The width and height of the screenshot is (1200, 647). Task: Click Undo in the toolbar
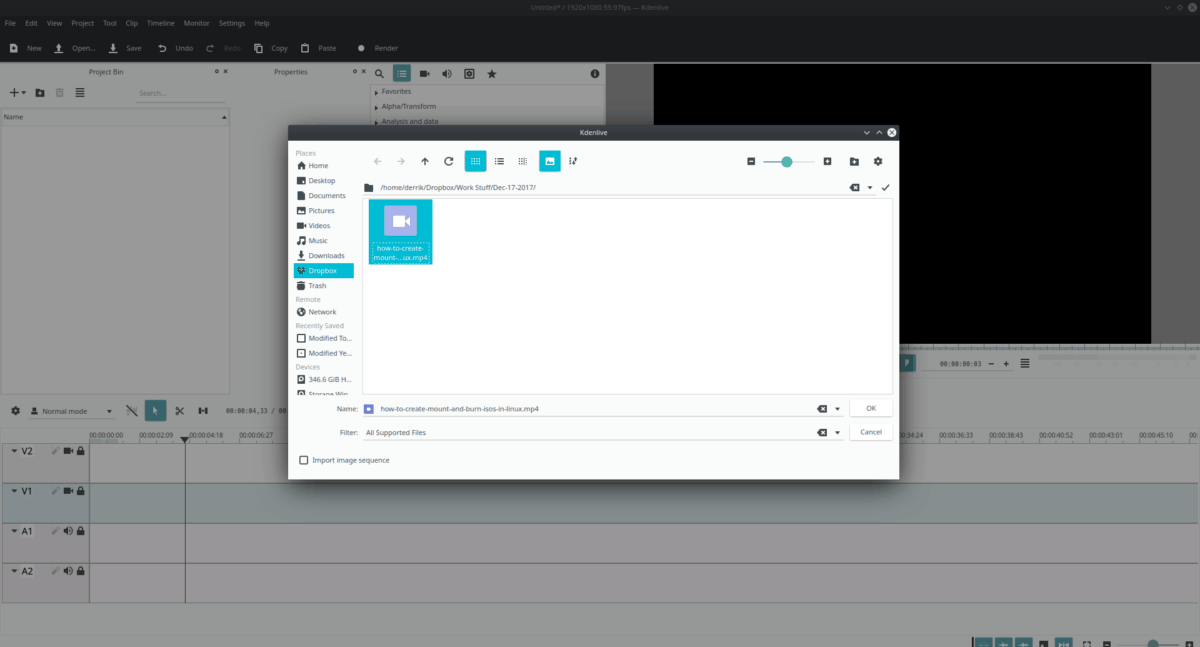tap(176, 48)
